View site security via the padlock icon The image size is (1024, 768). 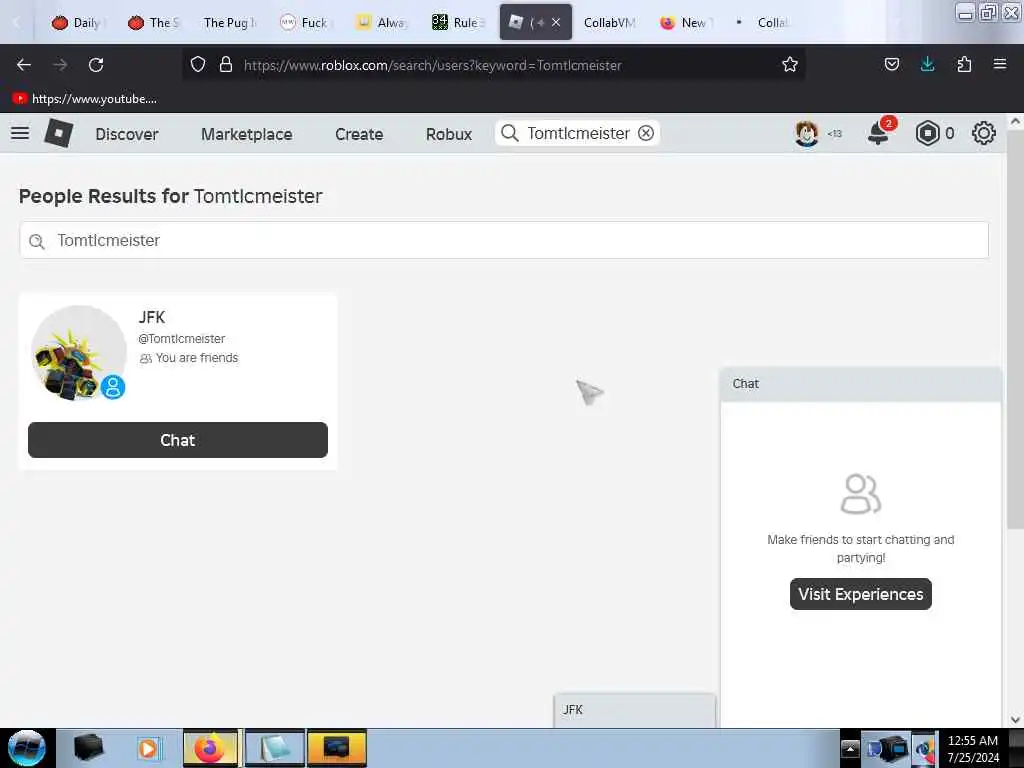click(226, 65)
